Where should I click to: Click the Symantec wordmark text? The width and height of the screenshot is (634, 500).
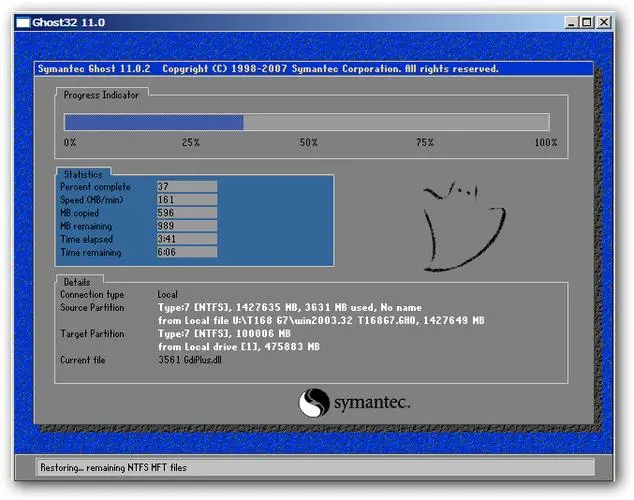372,401
